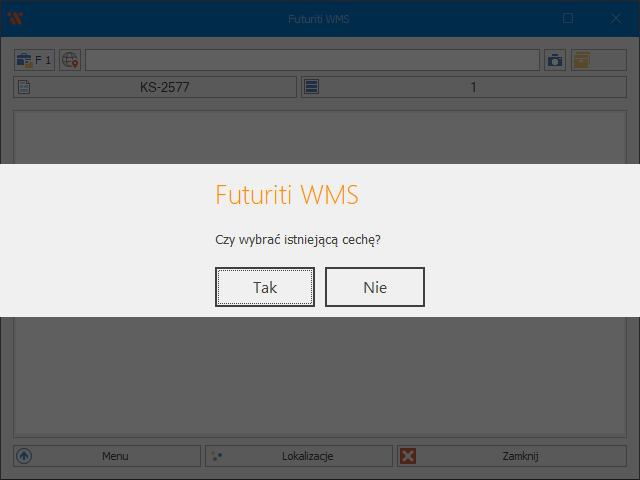The image size is (640, 480).
Task: Click the document icon beside KS-2577
Action: pyautogui.click(x=25, y=87)
